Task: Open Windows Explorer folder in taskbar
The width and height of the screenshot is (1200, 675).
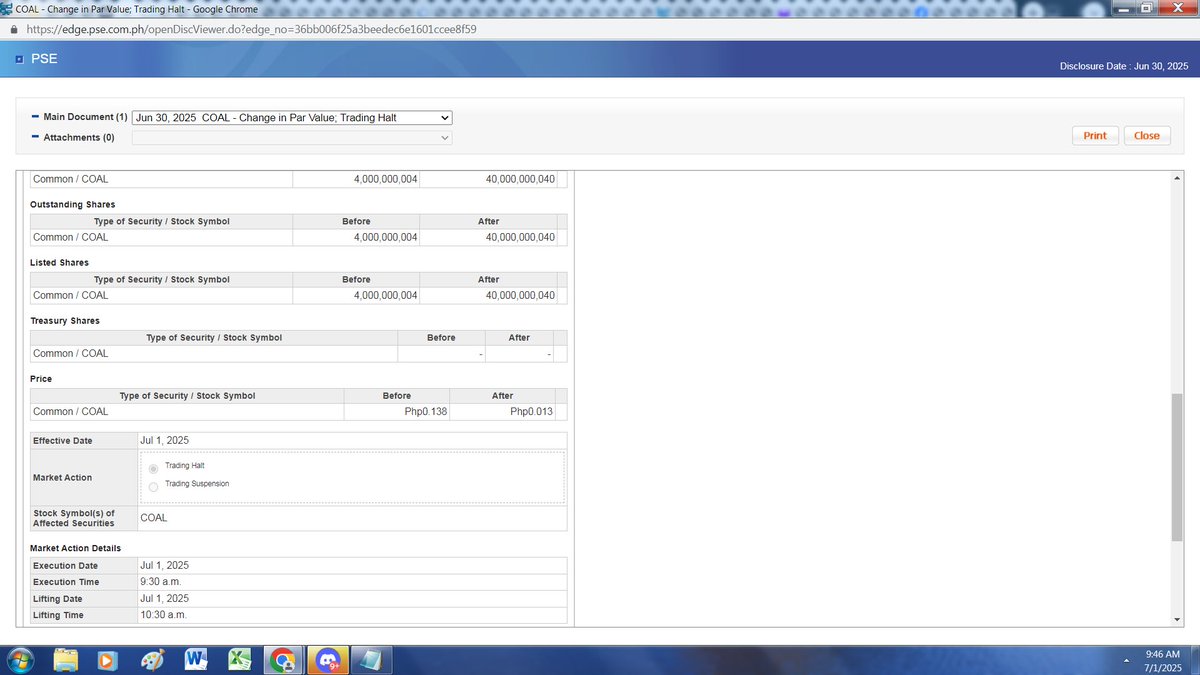Action: coord(66,660)
